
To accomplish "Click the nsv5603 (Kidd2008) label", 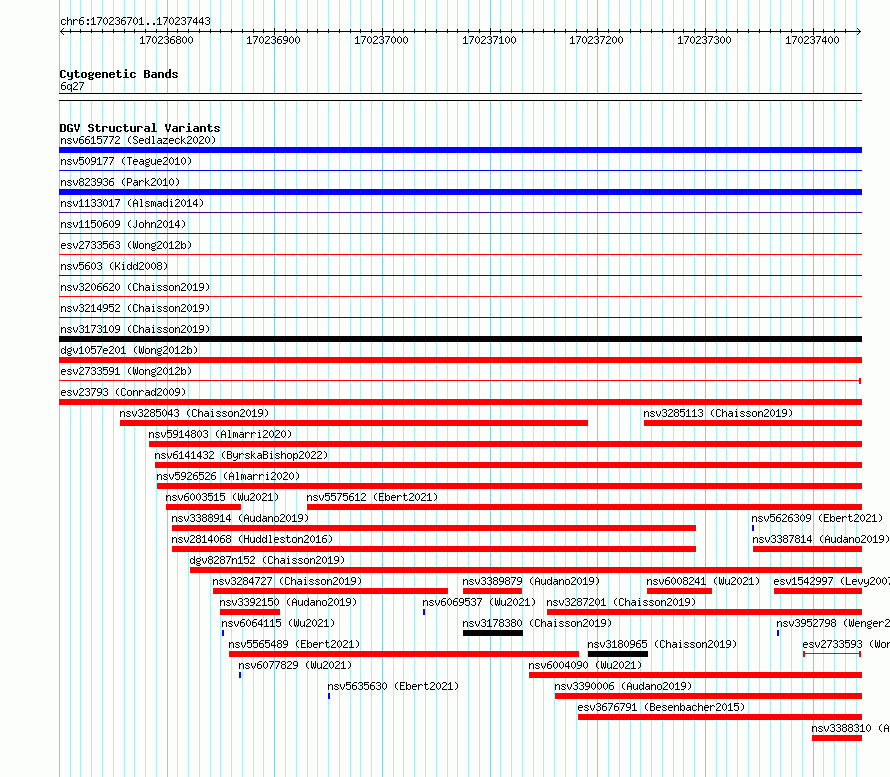I will click(x=114, y=266).
